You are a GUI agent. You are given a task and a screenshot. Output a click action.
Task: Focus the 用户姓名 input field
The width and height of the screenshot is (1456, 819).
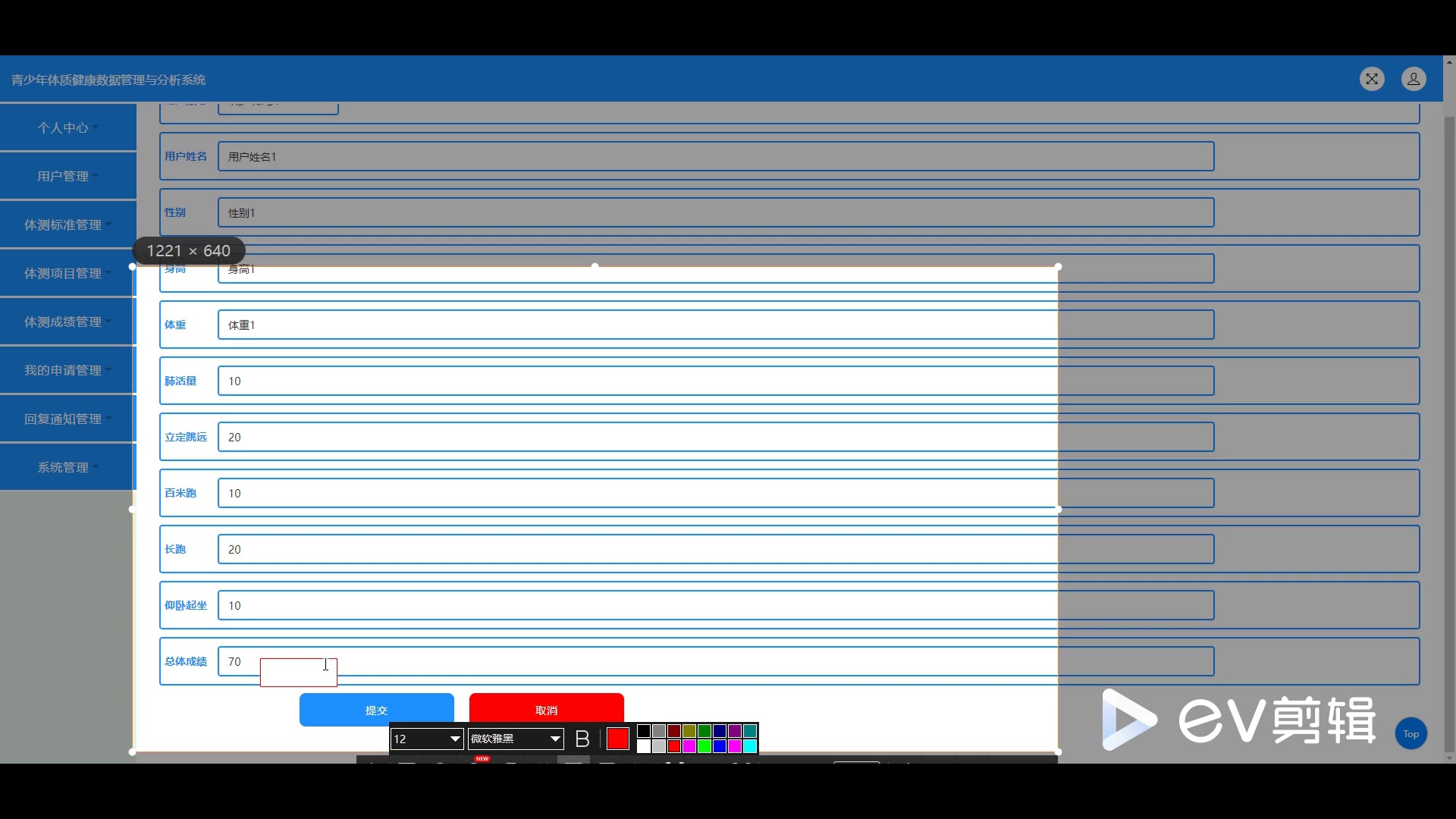(x=716, y=156)
